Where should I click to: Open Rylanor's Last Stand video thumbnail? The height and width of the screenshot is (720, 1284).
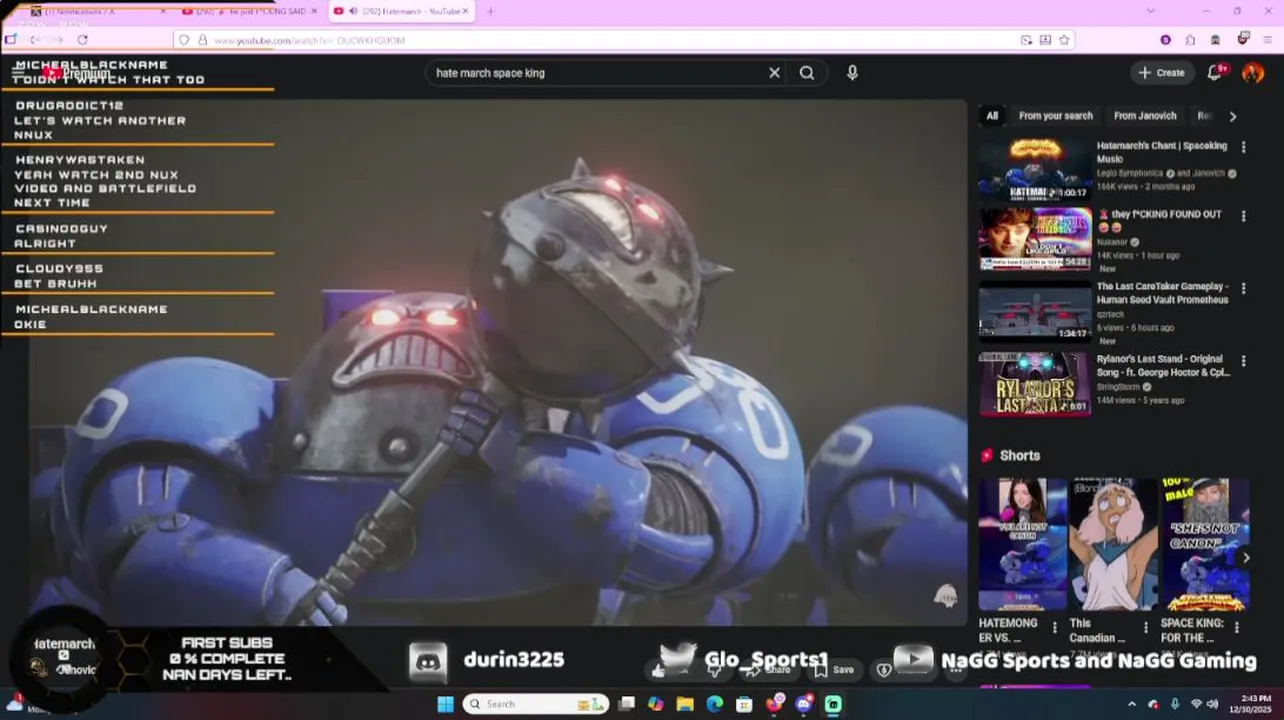pos(1035,383)
